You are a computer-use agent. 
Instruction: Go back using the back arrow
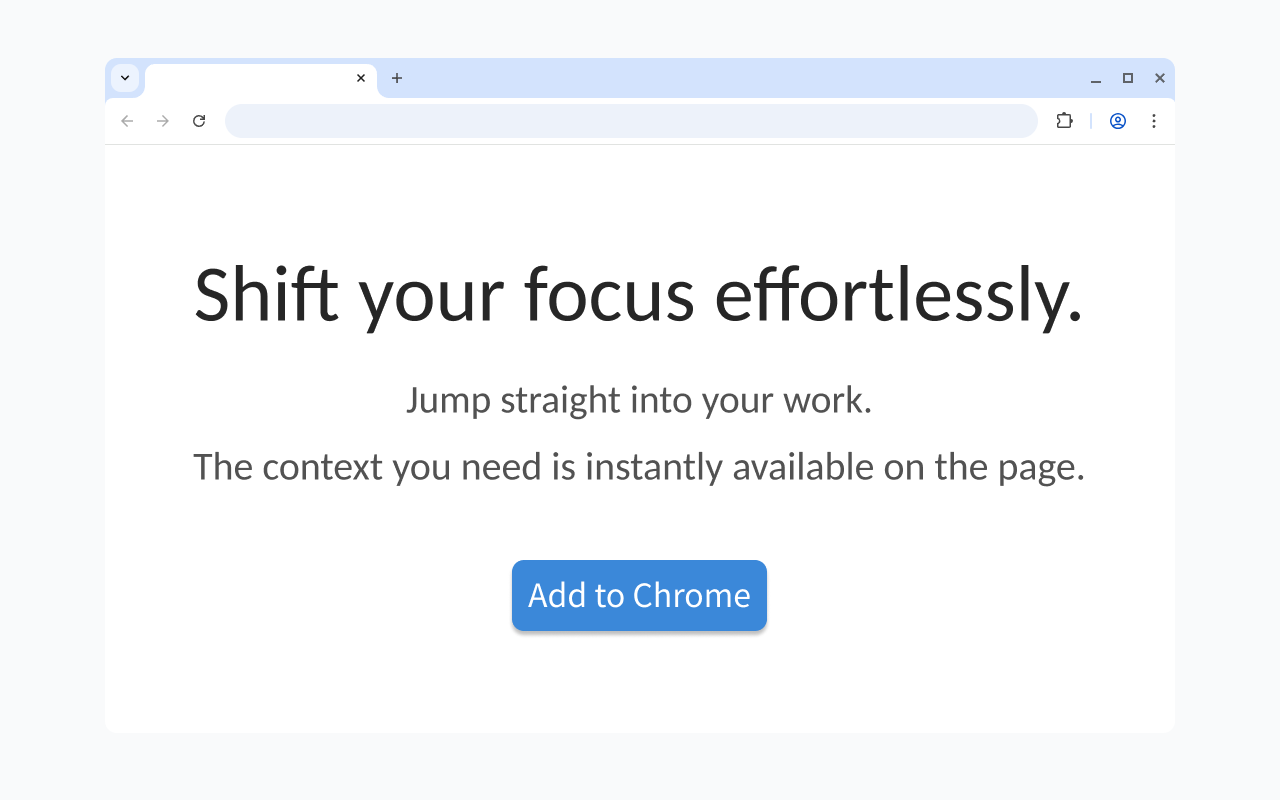click(x=127, y=121)
